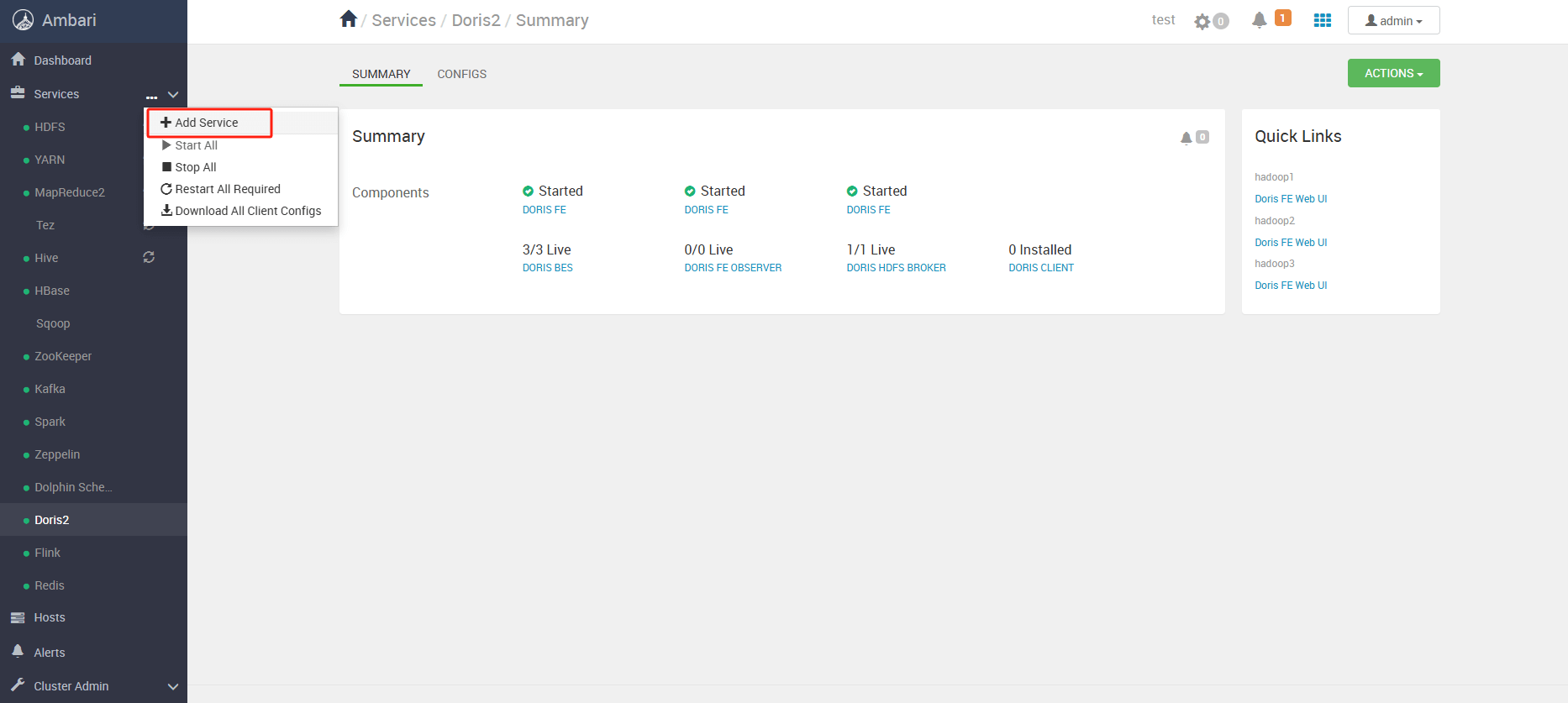
Task: Open background operations gear icon
Action: [x=1203, y=21]
